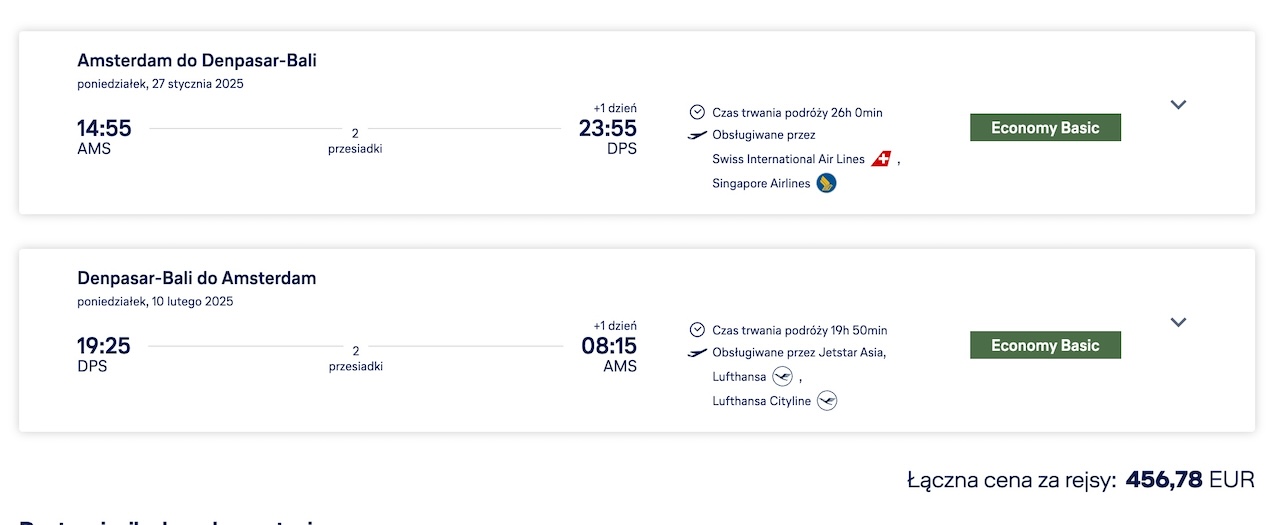Click the Swiss International Air Lines logo
1280x525 pixels.
pos(881,159)
